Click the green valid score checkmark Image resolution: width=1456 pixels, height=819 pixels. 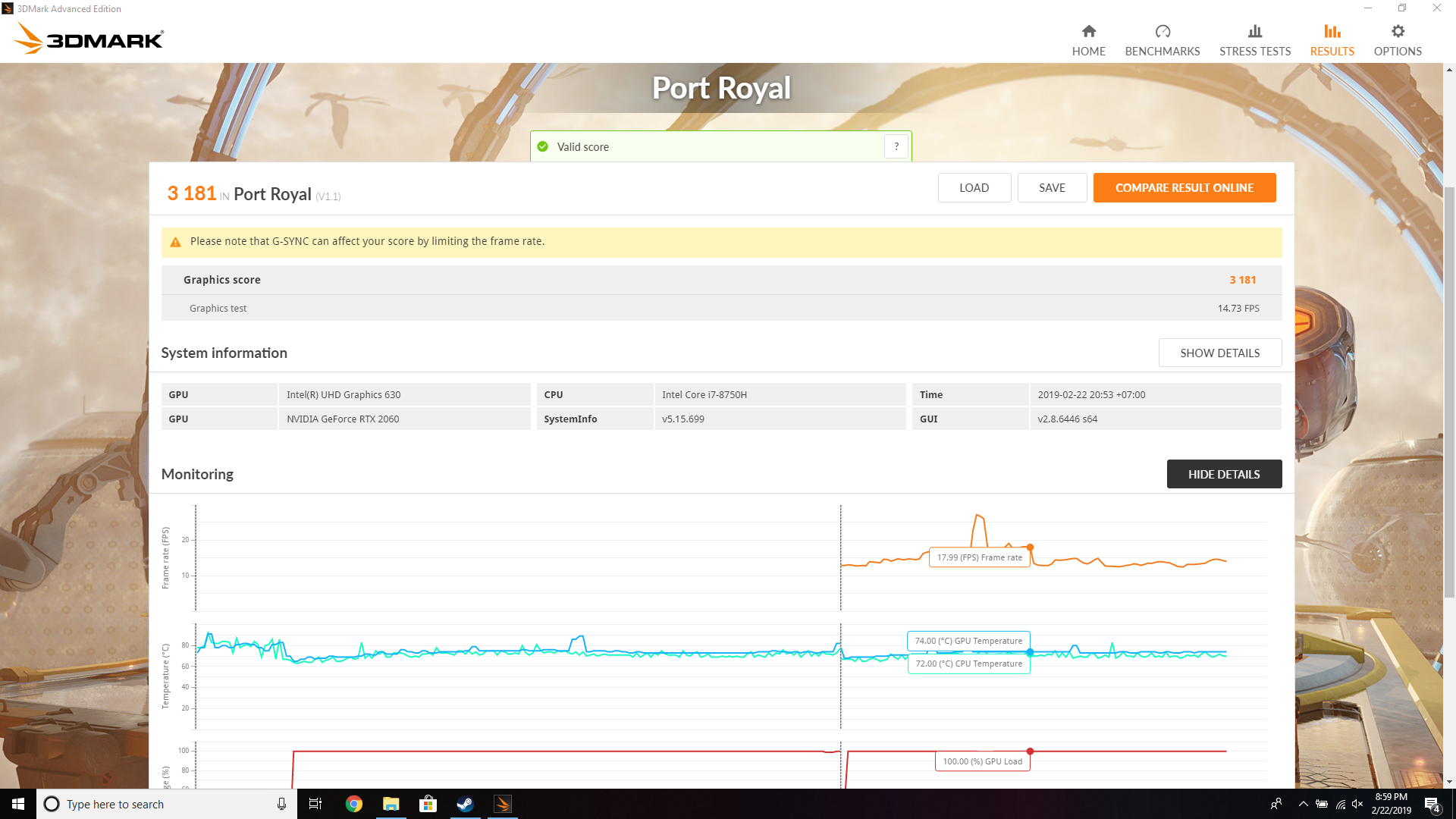pyautogui.click(x=543, y=146)
